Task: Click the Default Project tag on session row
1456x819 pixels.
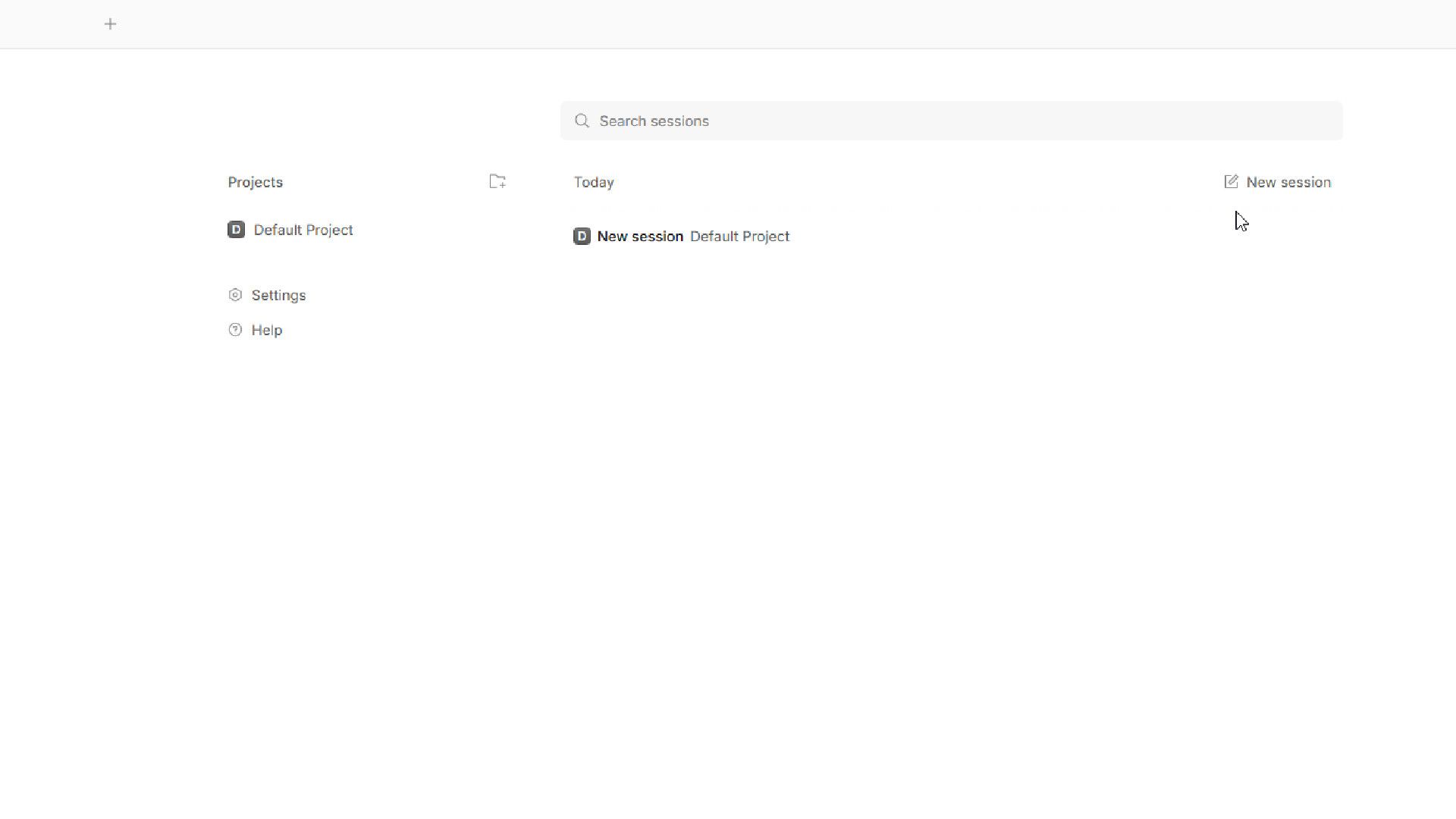Action: coord(739,237)
